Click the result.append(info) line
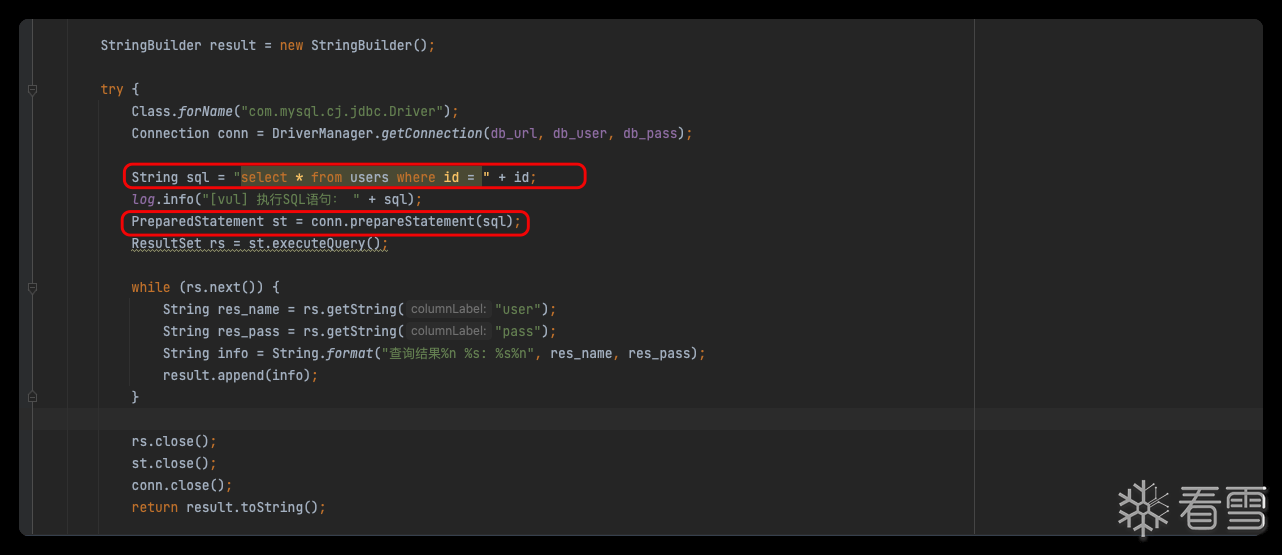This screenshot has width=1282, height=555. tap(239, 375)
